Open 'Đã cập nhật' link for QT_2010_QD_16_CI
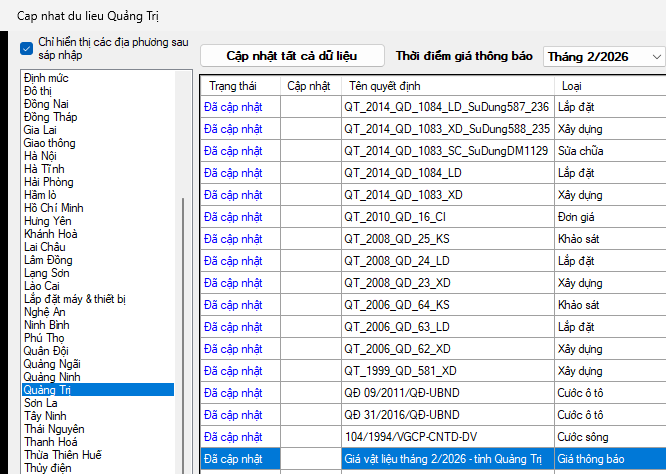 [232, 216]
